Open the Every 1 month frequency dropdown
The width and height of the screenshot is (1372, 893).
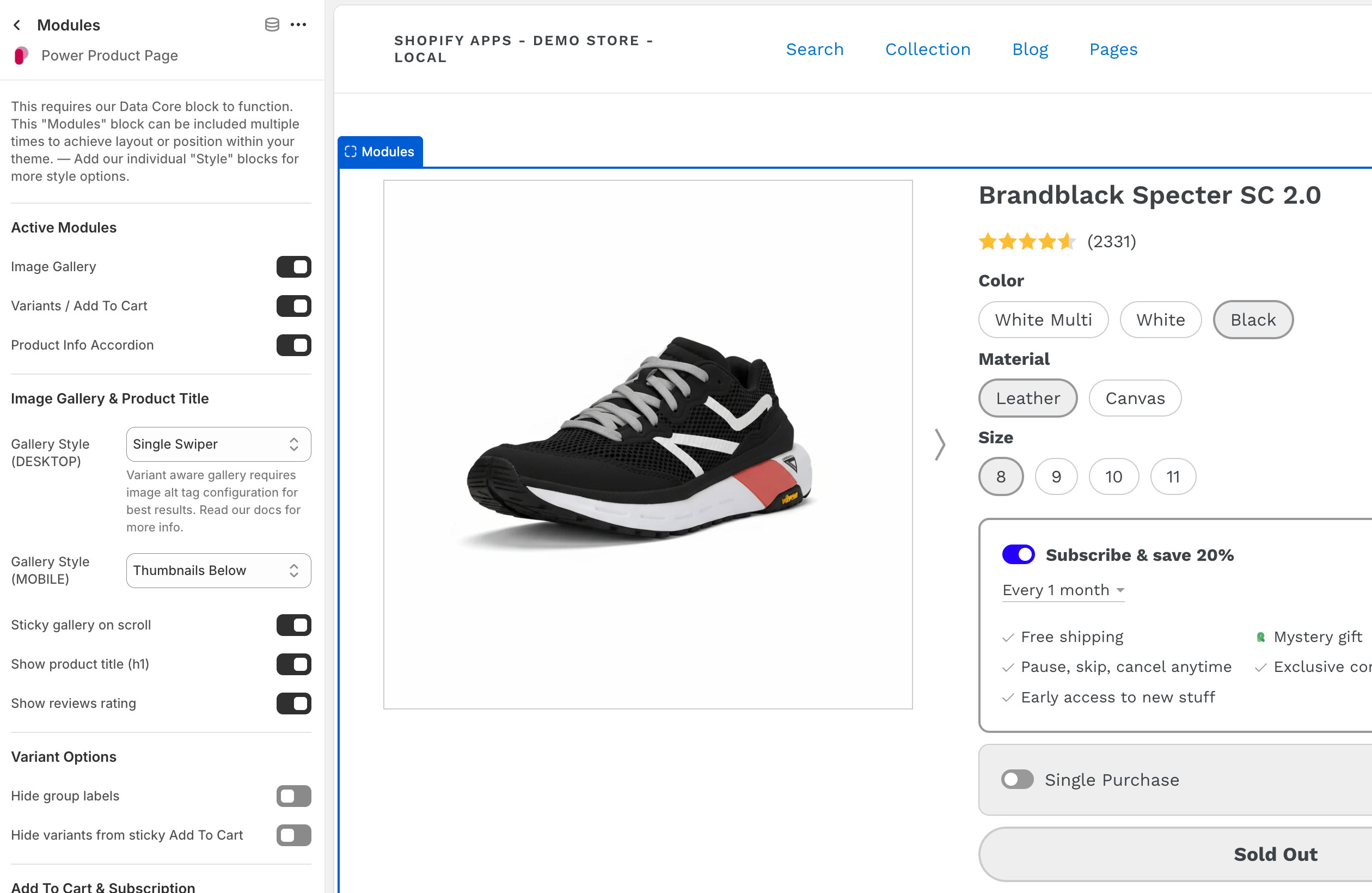tap(1062, 590)
